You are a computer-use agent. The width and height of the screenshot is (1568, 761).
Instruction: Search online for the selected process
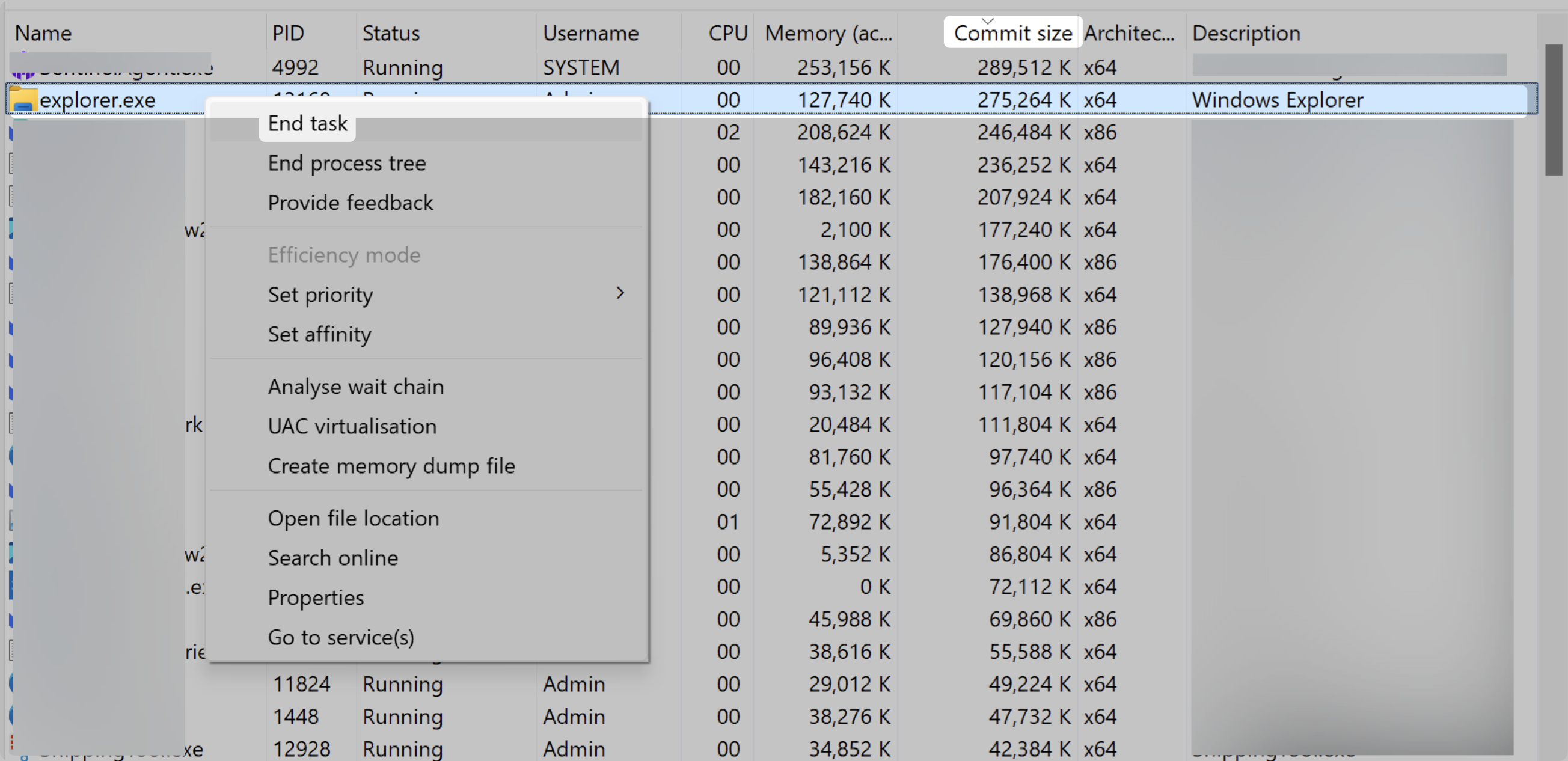coord(333,558)
